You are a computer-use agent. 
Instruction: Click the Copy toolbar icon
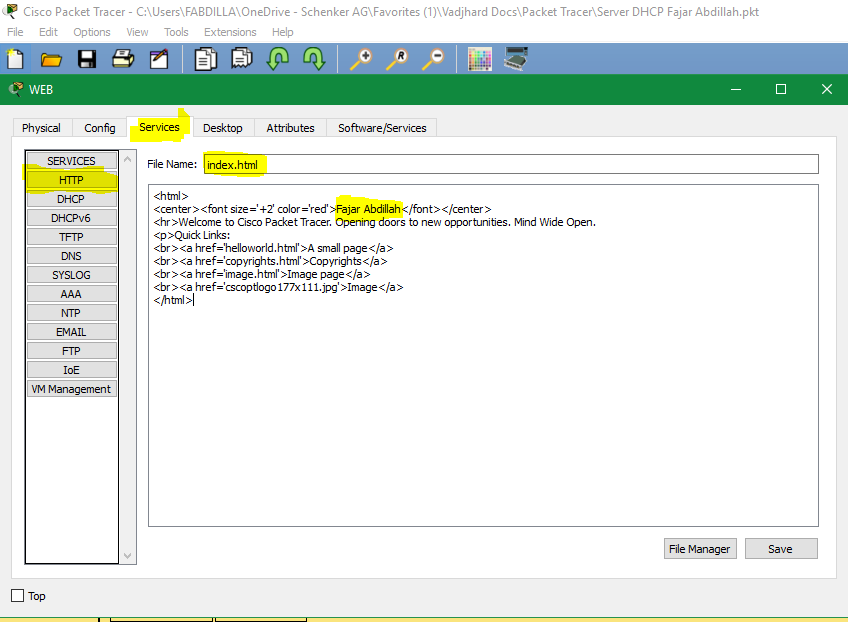(x=206, y=59)
